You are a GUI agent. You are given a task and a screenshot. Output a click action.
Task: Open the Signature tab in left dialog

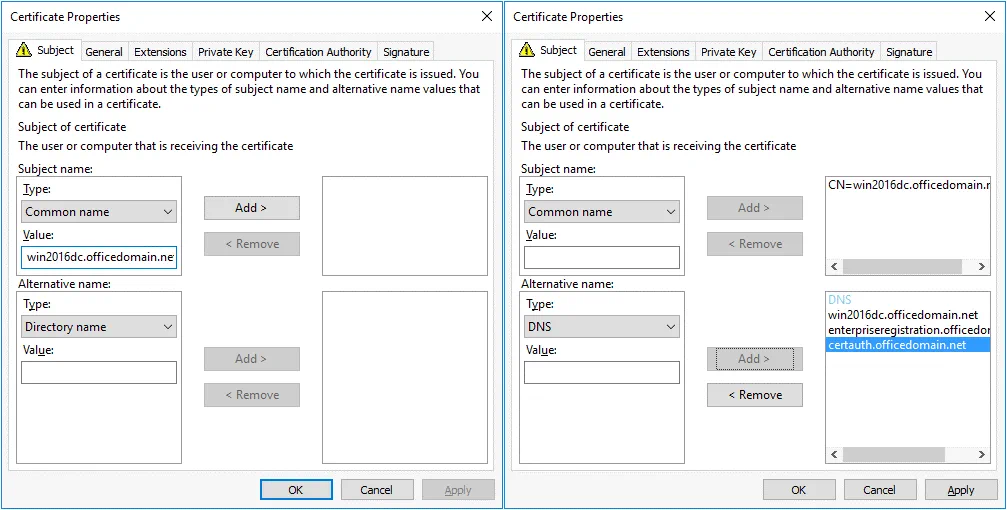click(x=406, y=52)
